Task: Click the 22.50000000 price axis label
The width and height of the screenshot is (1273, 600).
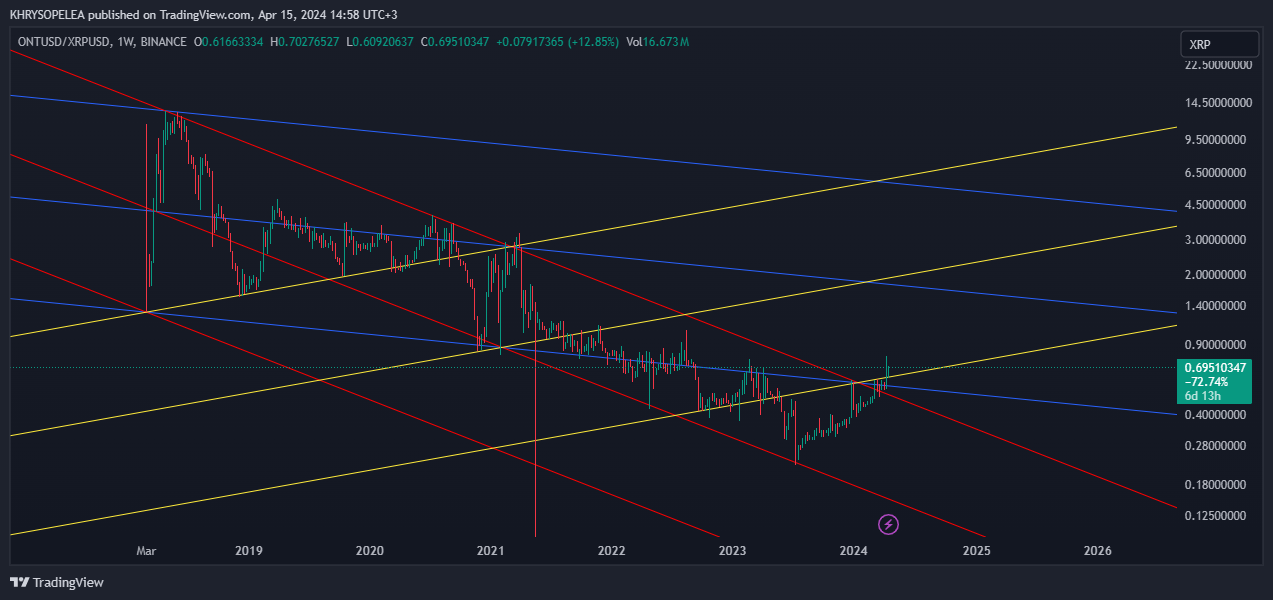Action: (x=1218, y=65)
